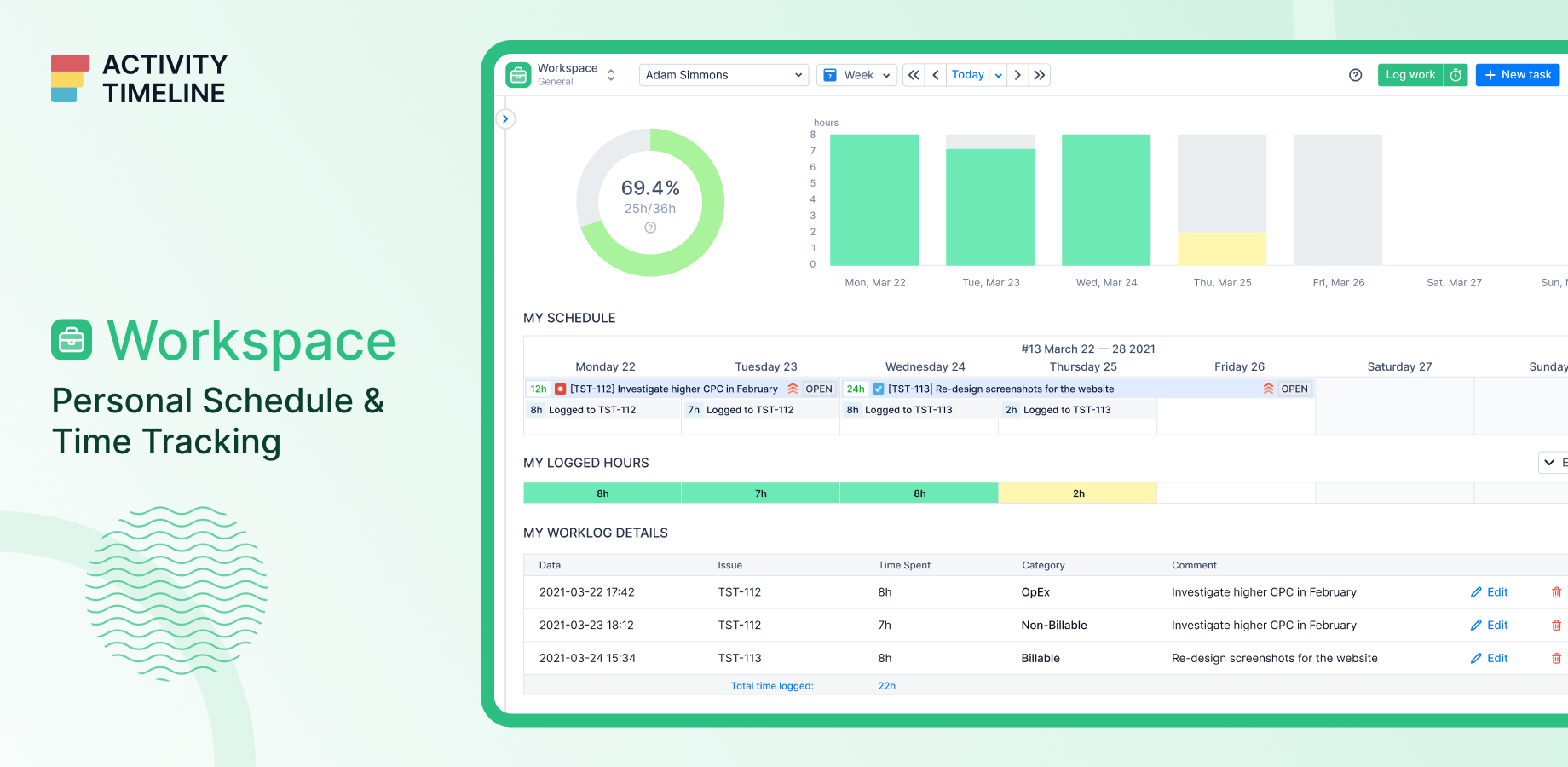This screenshot has width=1568, height=767.
Task: Click the Log work button
Action: click(1410, 75)
